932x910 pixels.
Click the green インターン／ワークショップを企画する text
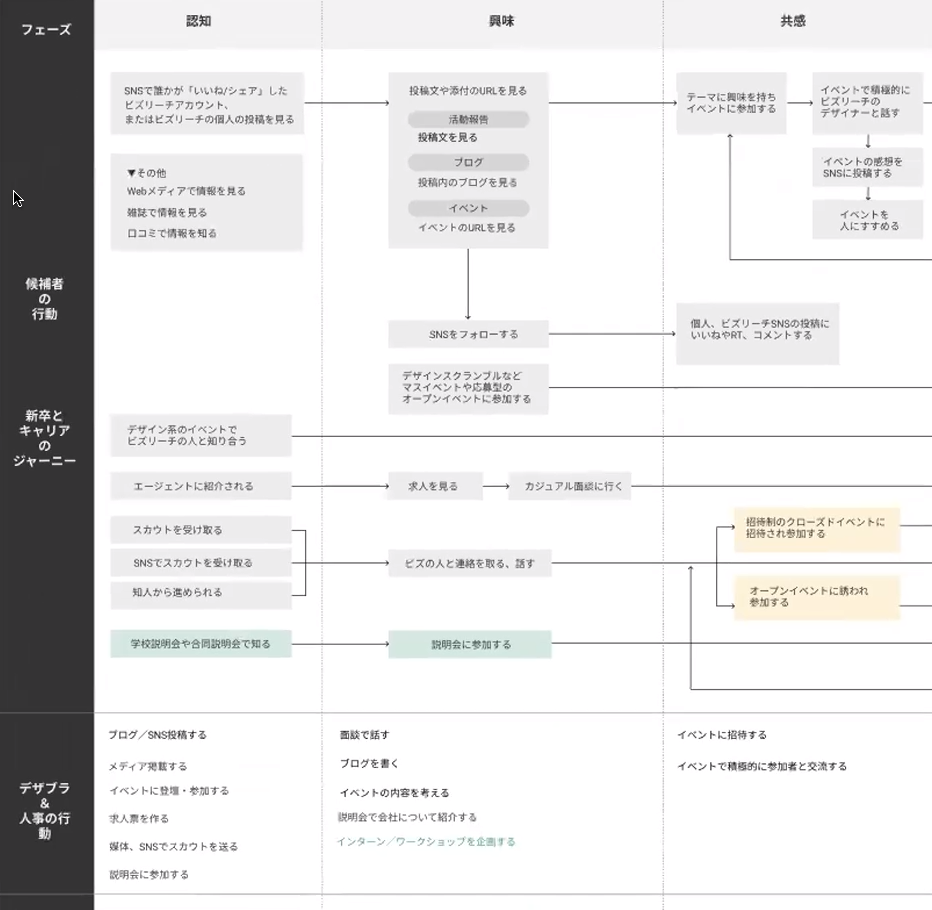pyautogui.click(x=426, y=842)
